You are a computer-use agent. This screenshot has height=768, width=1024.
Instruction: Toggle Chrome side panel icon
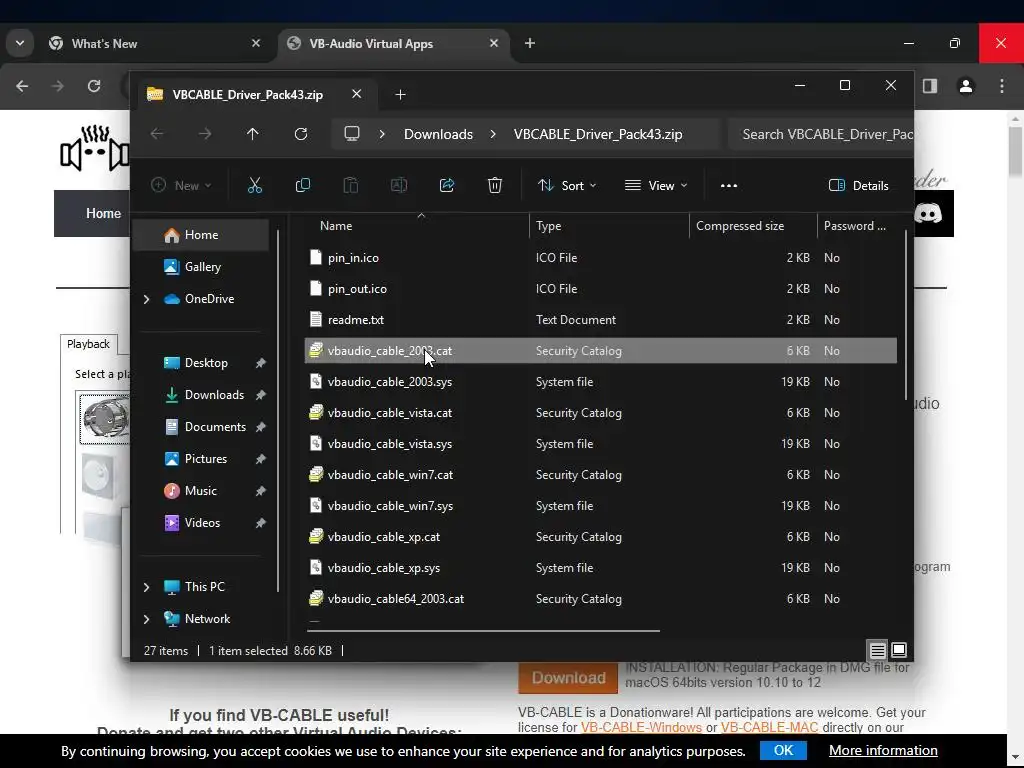click(930, 86)
